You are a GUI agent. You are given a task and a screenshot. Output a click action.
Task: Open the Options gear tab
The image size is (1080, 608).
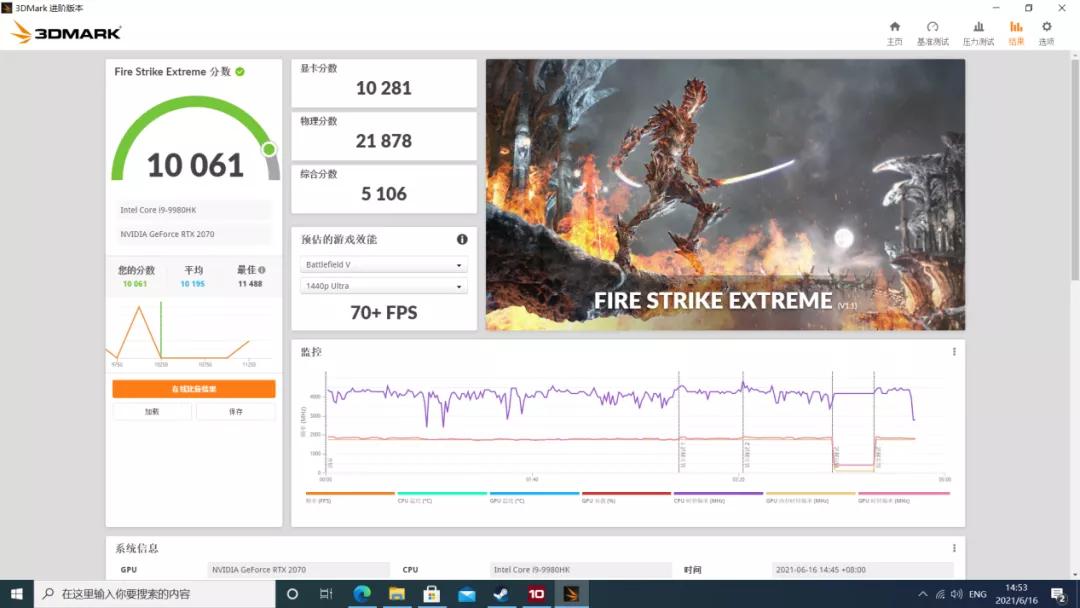click(1046, 32)
